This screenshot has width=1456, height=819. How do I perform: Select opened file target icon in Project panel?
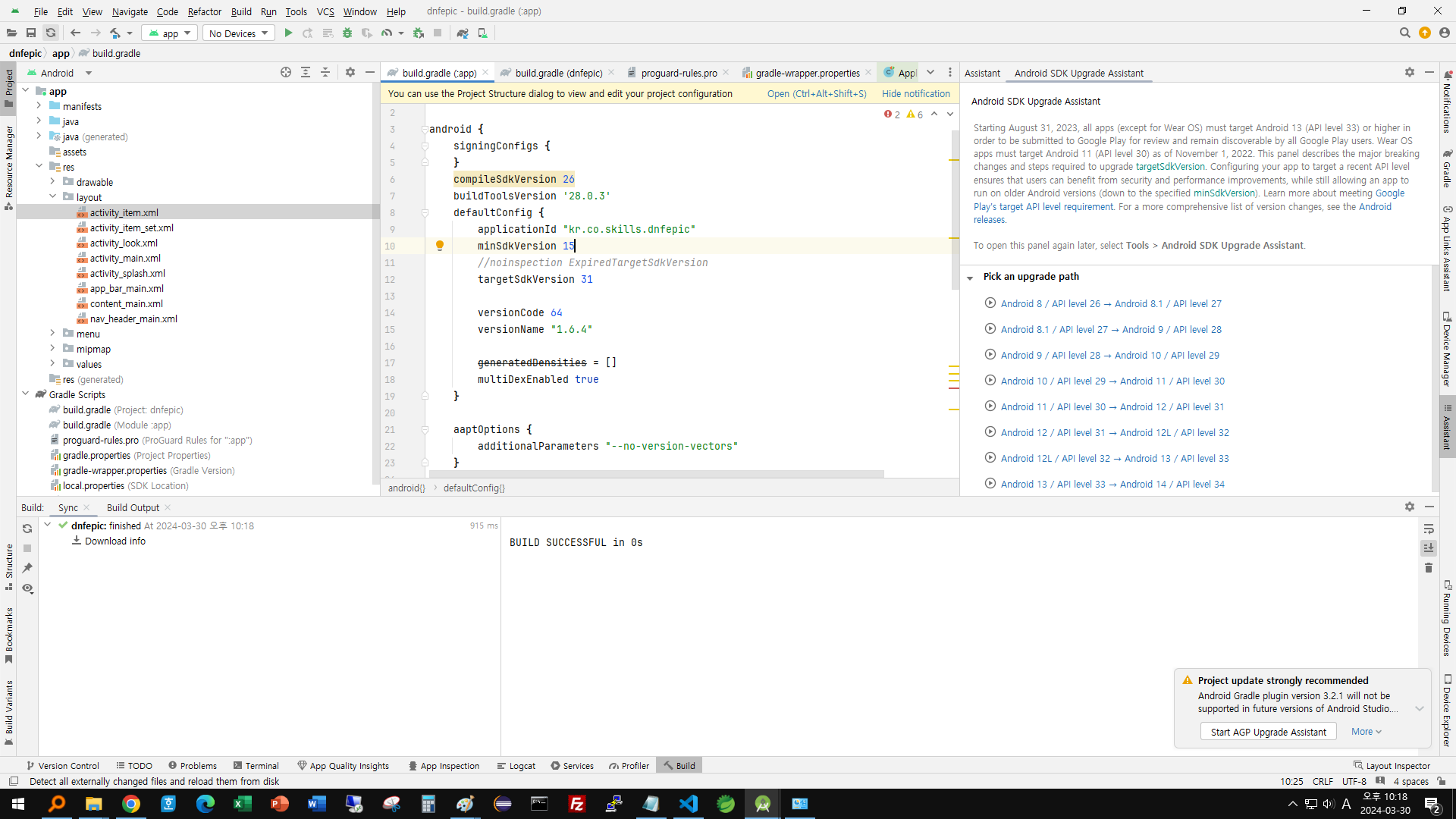coord(286,73)
